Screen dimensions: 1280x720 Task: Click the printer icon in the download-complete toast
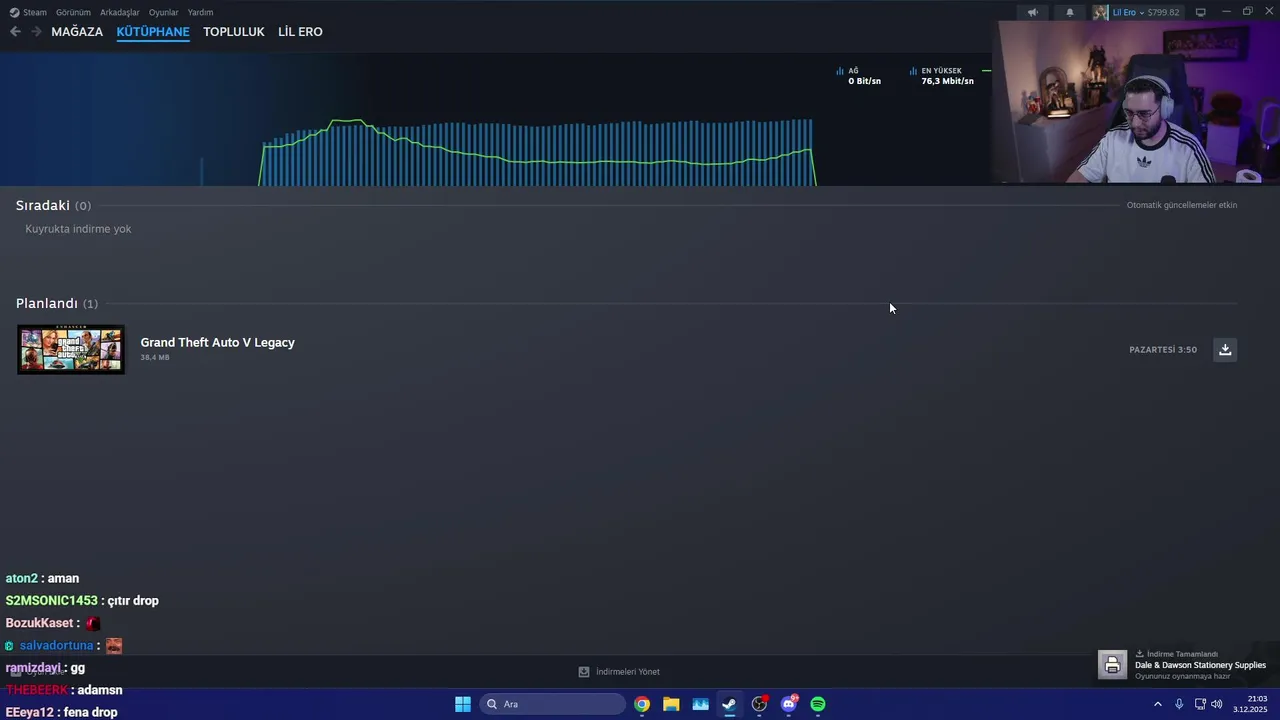(x=1112, y=665)
